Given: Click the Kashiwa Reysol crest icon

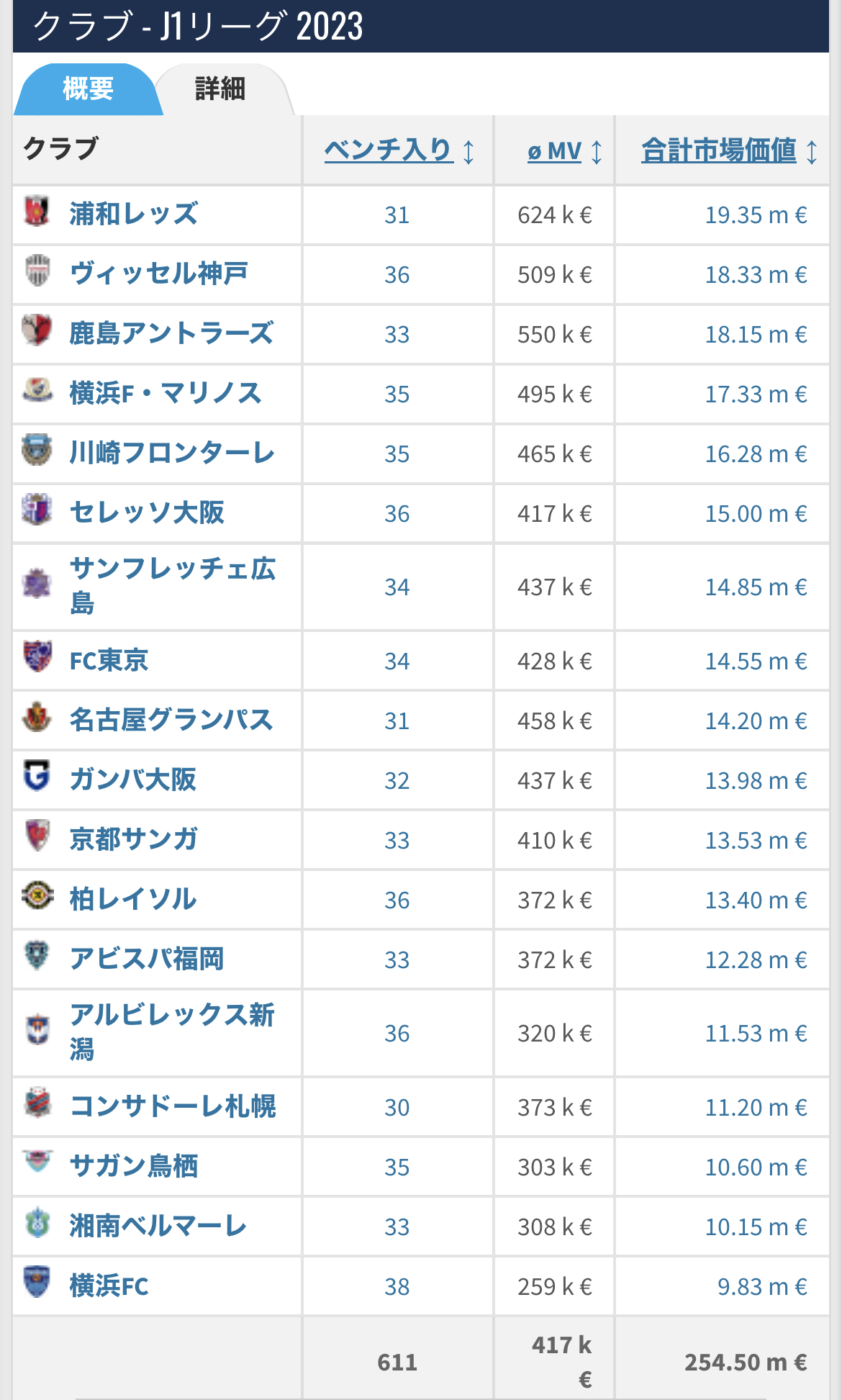Looking at the screenshot, I should (x=37, y=895).
